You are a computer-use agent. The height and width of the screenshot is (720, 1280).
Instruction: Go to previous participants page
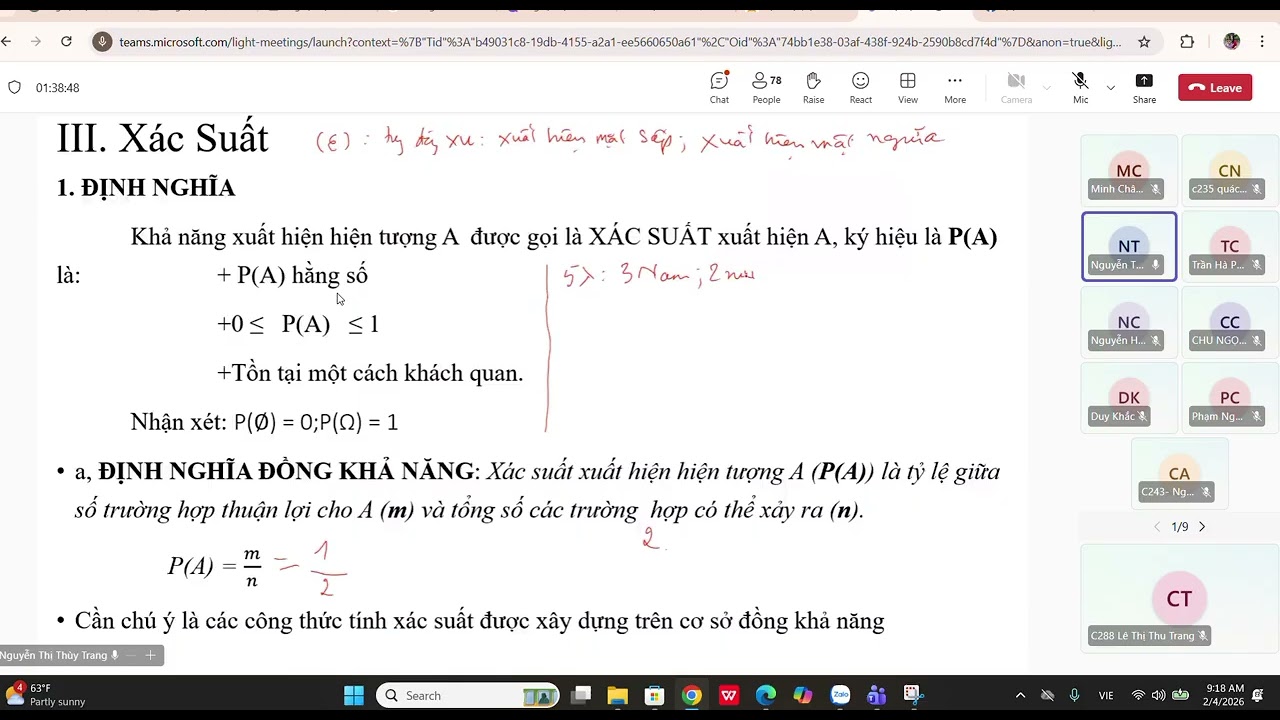1157,527
